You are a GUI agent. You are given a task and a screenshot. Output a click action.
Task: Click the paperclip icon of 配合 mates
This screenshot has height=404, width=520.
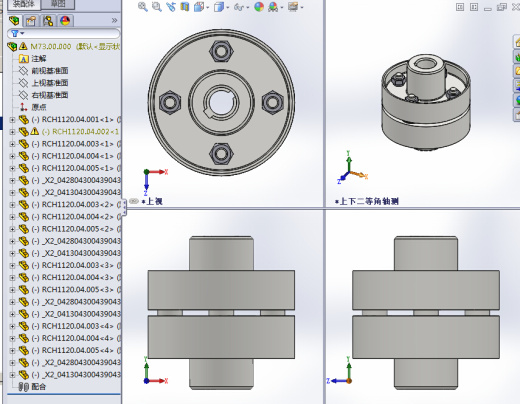pos(24,387)
